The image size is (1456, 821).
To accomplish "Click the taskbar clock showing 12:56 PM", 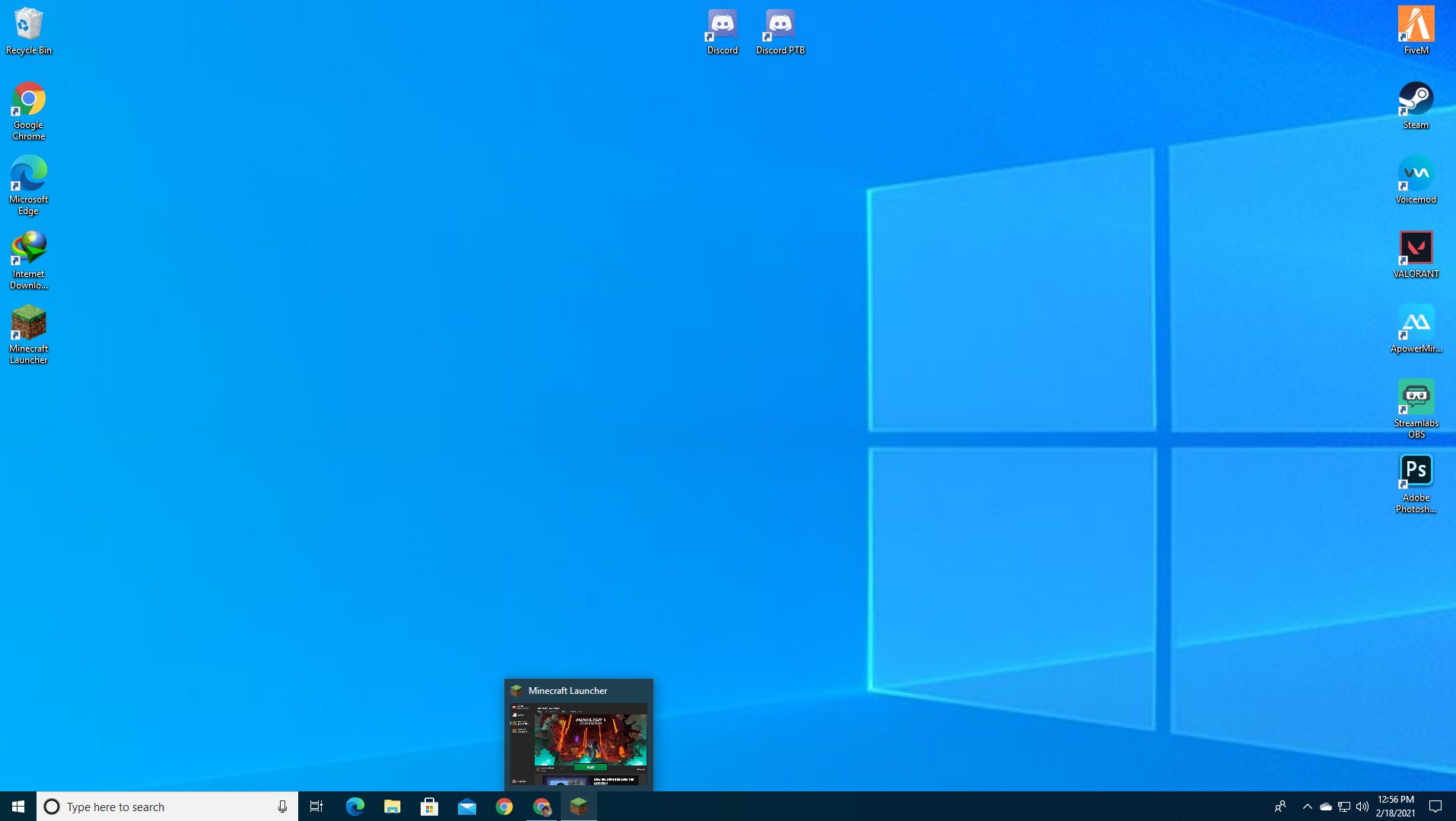I will click(1396, 807).
